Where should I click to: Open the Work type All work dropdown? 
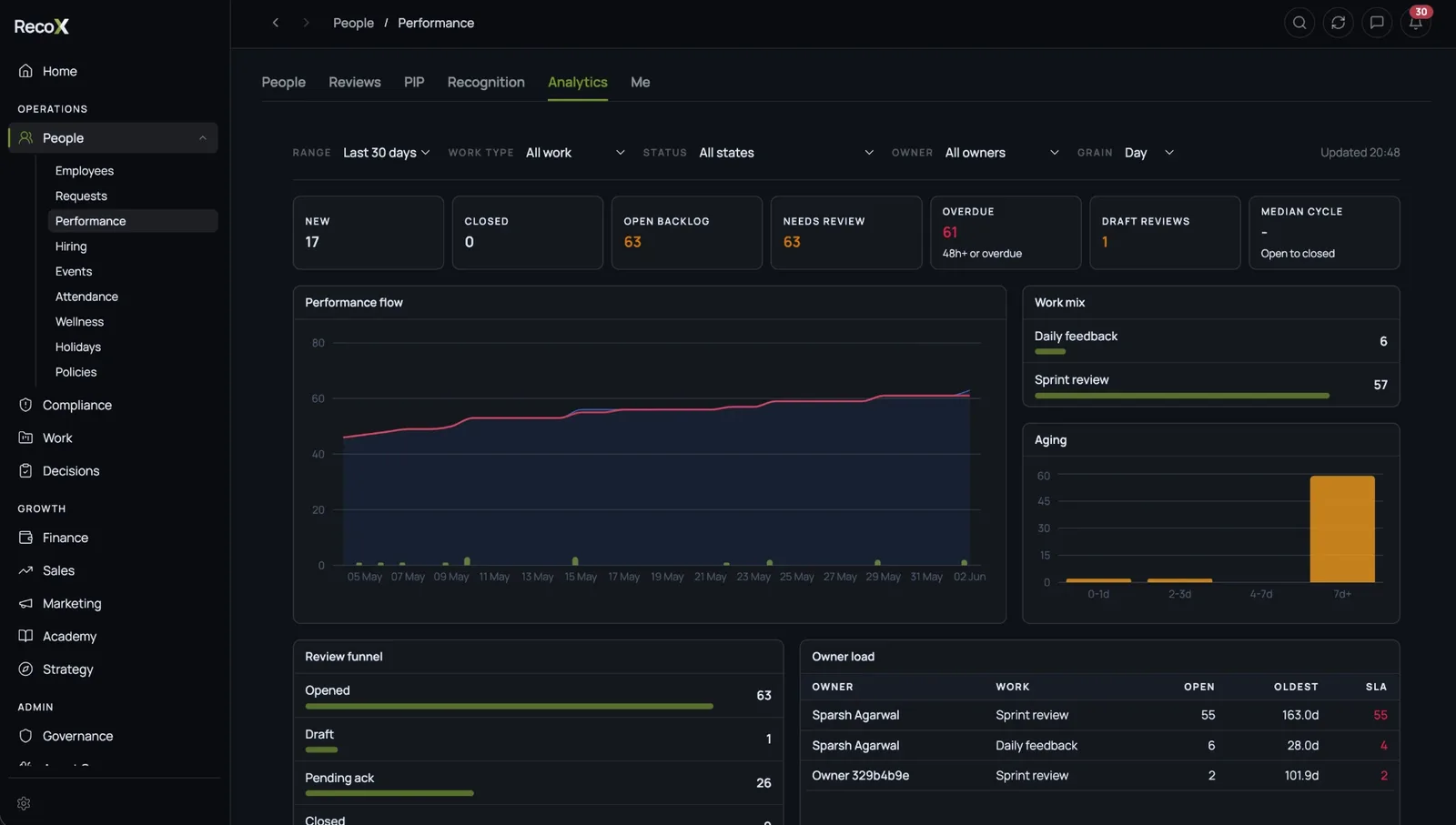[x=575, y=153]
